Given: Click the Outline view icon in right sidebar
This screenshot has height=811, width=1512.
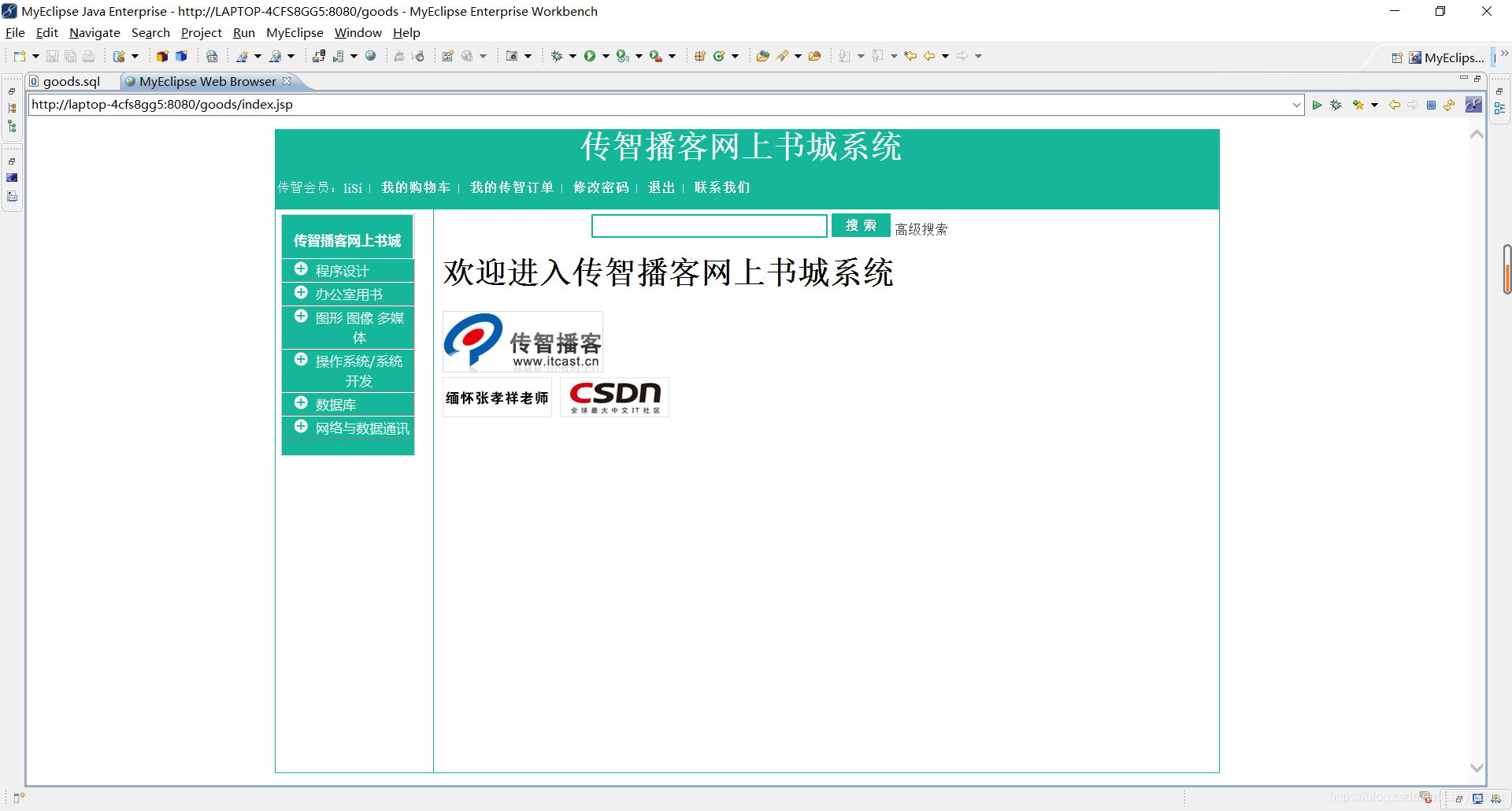Looking at the screenshot, I should [x=1499, y=109].
